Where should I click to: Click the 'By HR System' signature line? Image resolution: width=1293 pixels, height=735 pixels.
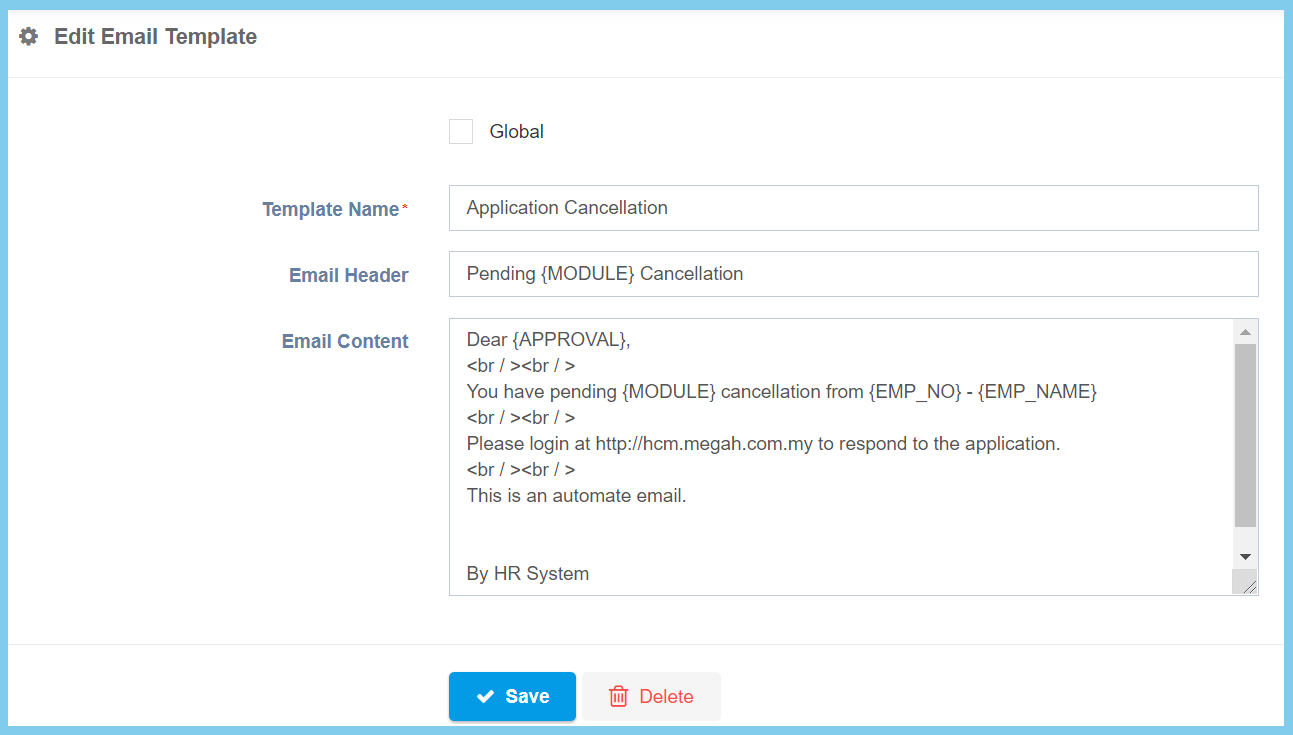click(527, 574)
